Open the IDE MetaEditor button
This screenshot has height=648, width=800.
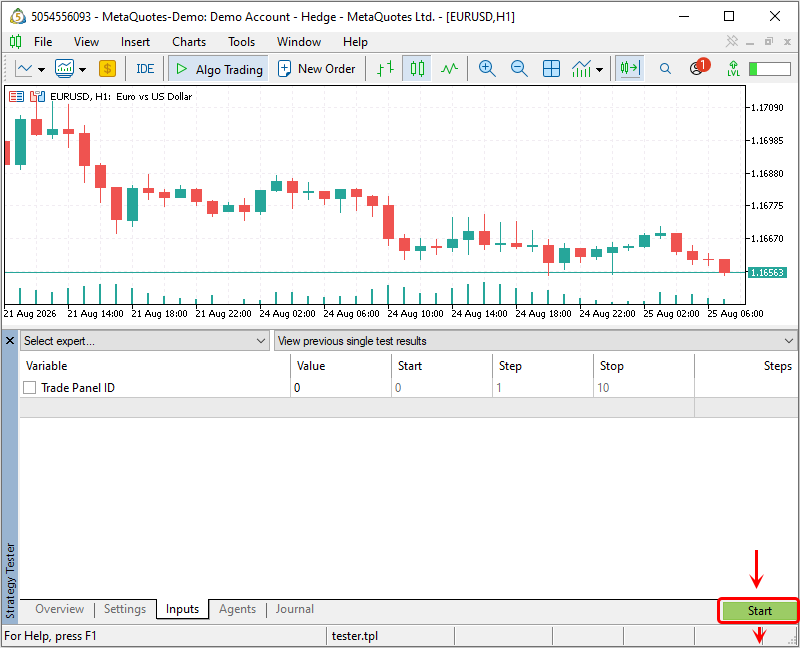[x=145, y=68]
